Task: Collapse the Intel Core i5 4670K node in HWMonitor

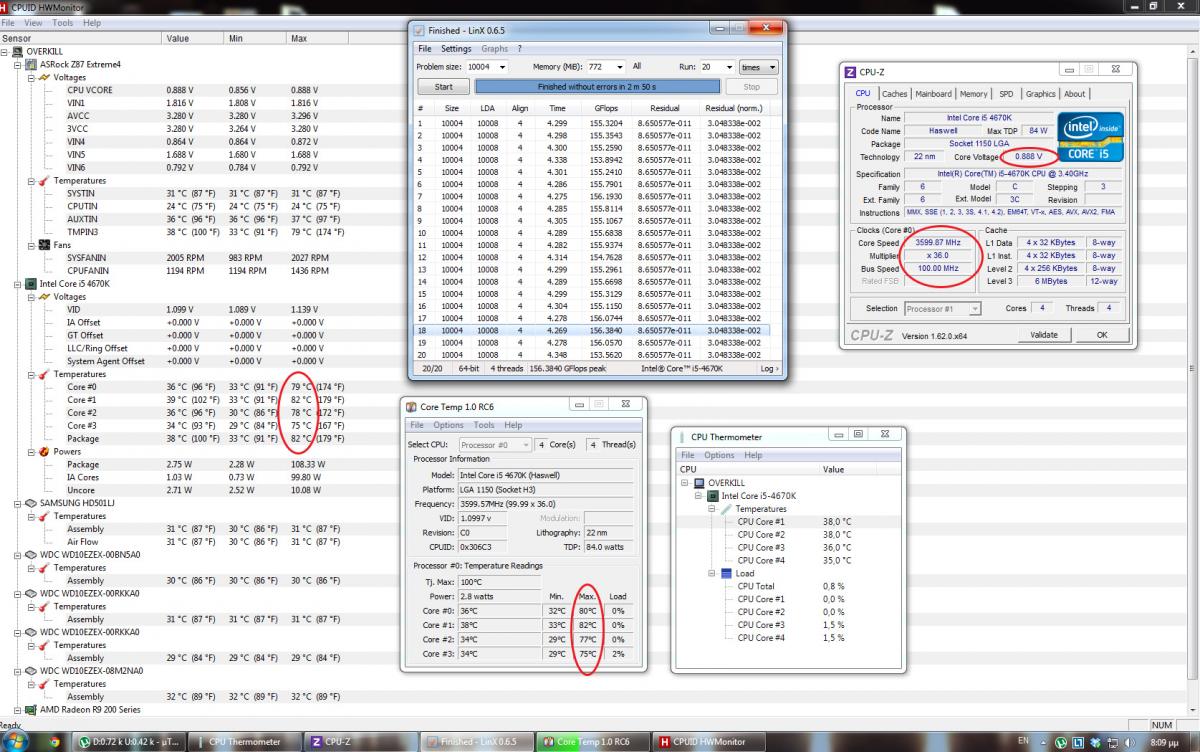Action: (19, 284)
